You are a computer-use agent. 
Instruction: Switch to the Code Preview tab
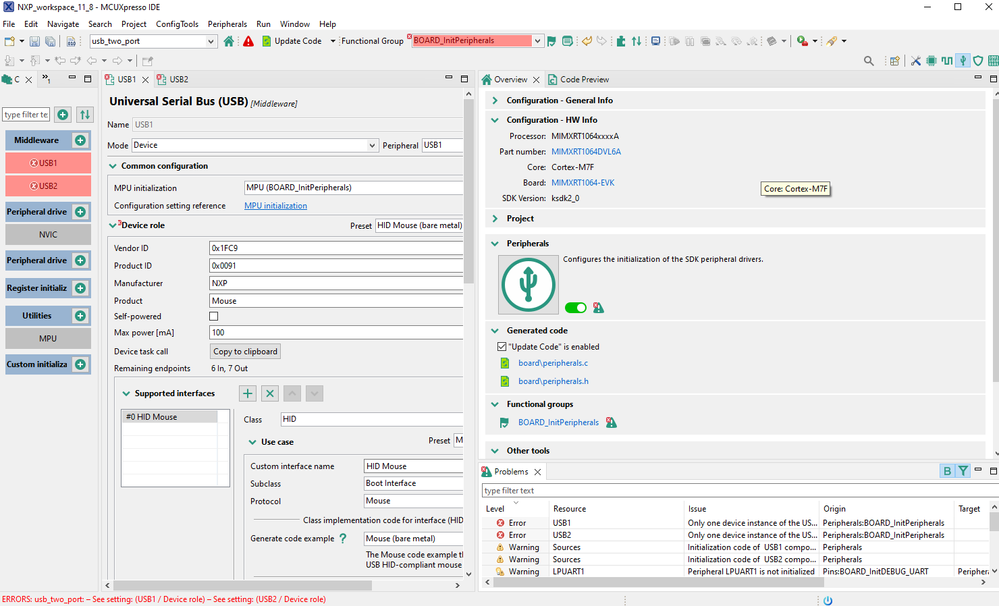coord(579,80)
